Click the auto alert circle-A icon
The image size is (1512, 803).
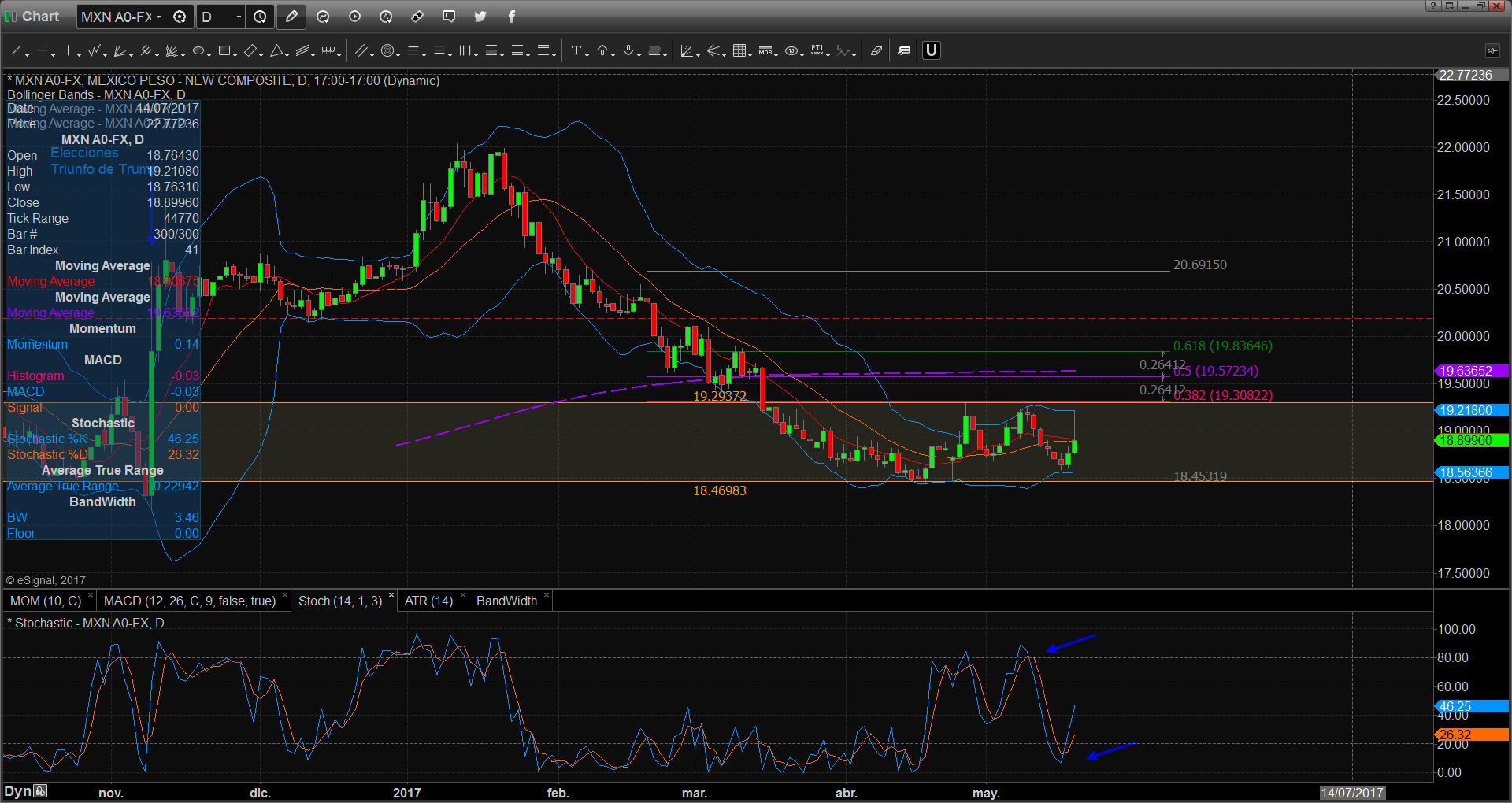(x=386, y=17)
